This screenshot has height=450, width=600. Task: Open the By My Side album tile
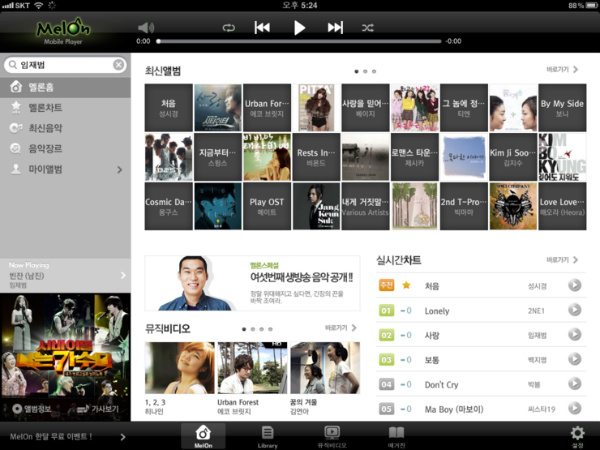click(x=562, y=108)
